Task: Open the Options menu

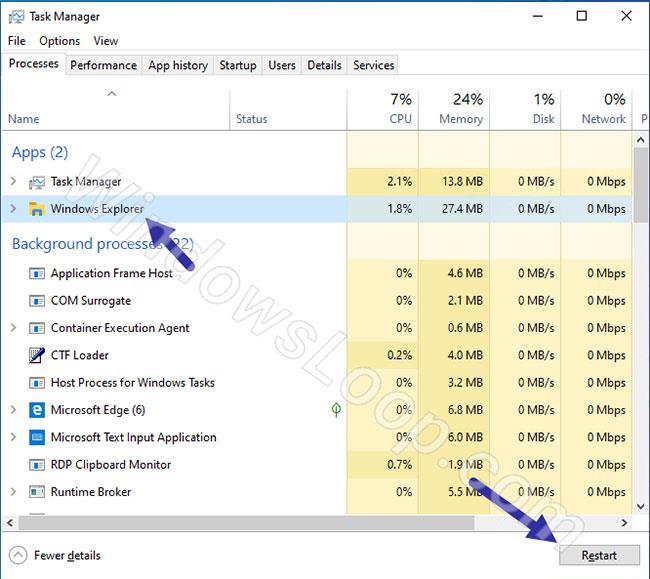Action: coord(59,41)
